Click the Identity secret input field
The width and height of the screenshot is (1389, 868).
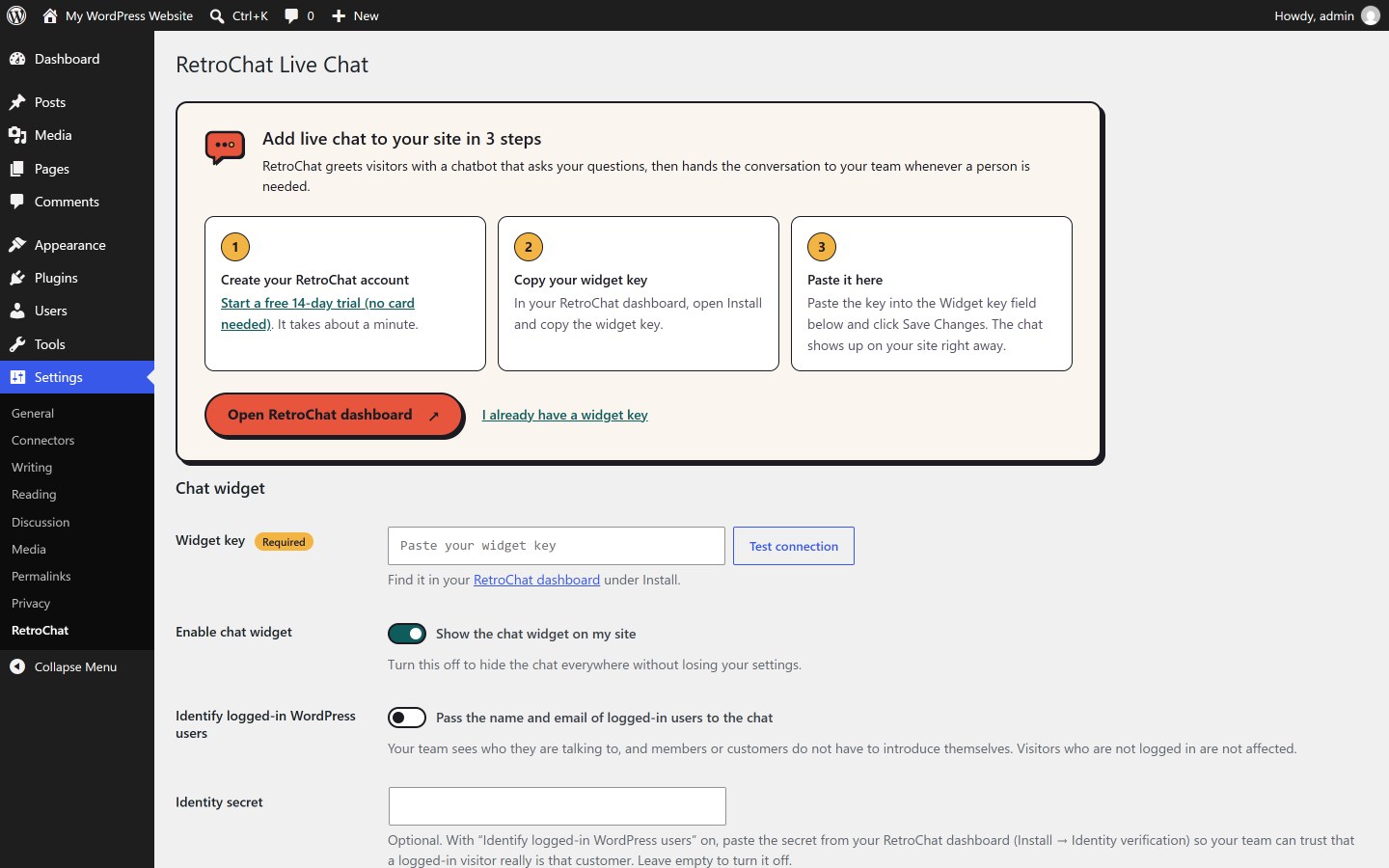tap(558, 806)
